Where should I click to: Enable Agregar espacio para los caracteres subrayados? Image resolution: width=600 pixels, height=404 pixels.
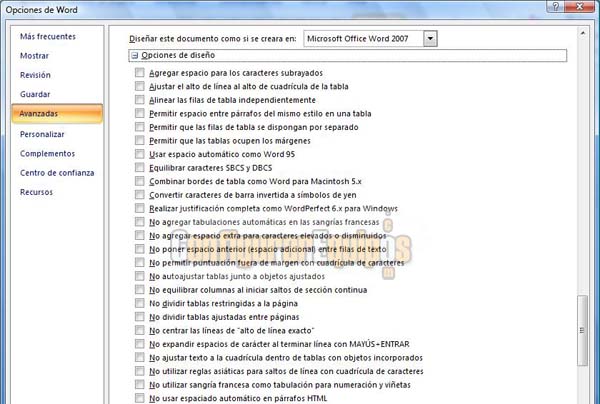tap(140, 72)
